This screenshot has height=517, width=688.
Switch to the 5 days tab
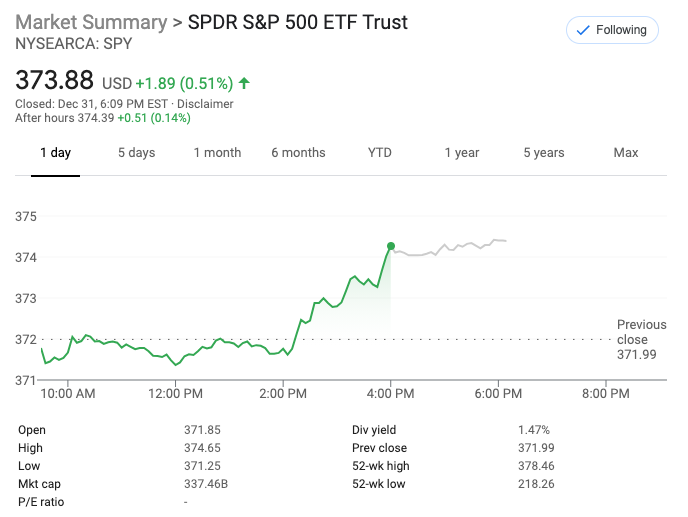coord(136,153)
